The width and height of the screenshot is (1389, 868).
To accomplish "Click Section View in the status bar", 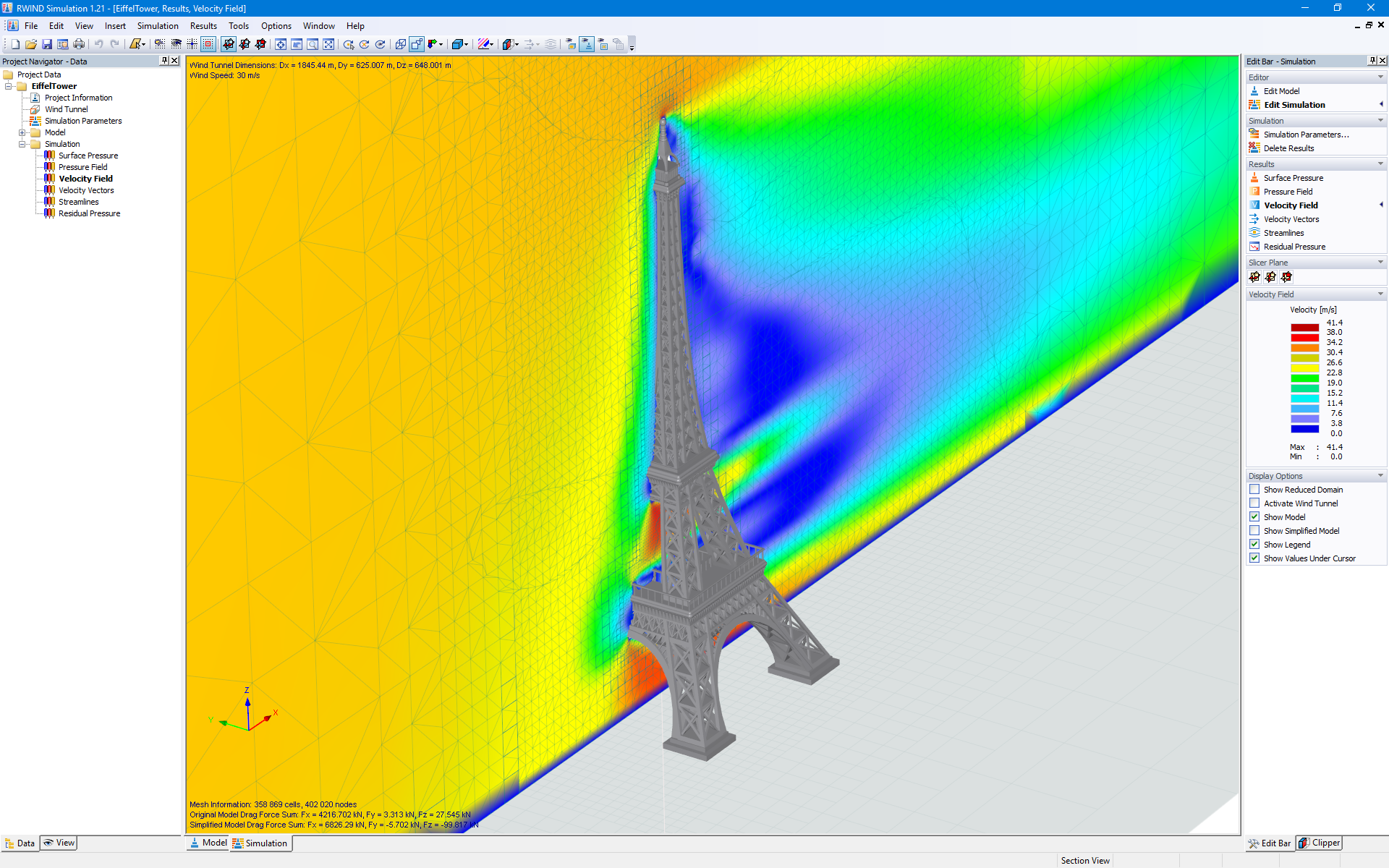I will [1084, 861].
